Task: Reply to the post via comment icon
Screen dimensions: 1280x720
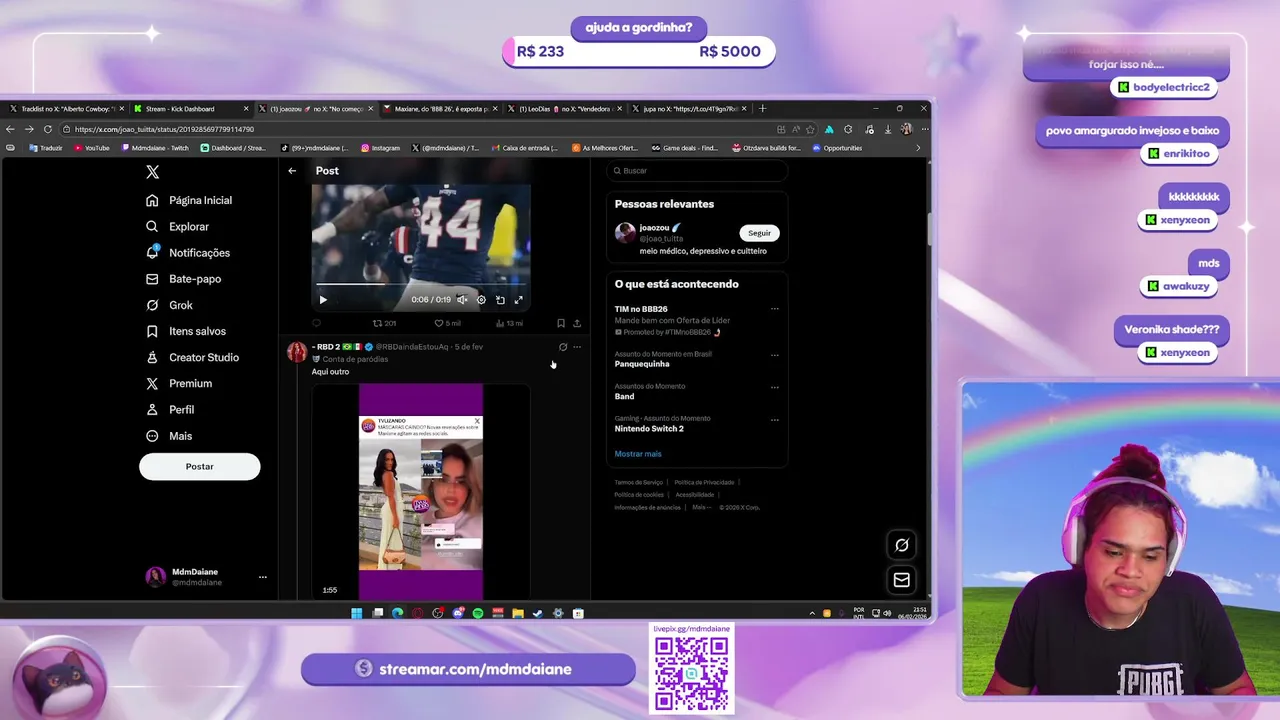Action: click(x=317, y=323)
